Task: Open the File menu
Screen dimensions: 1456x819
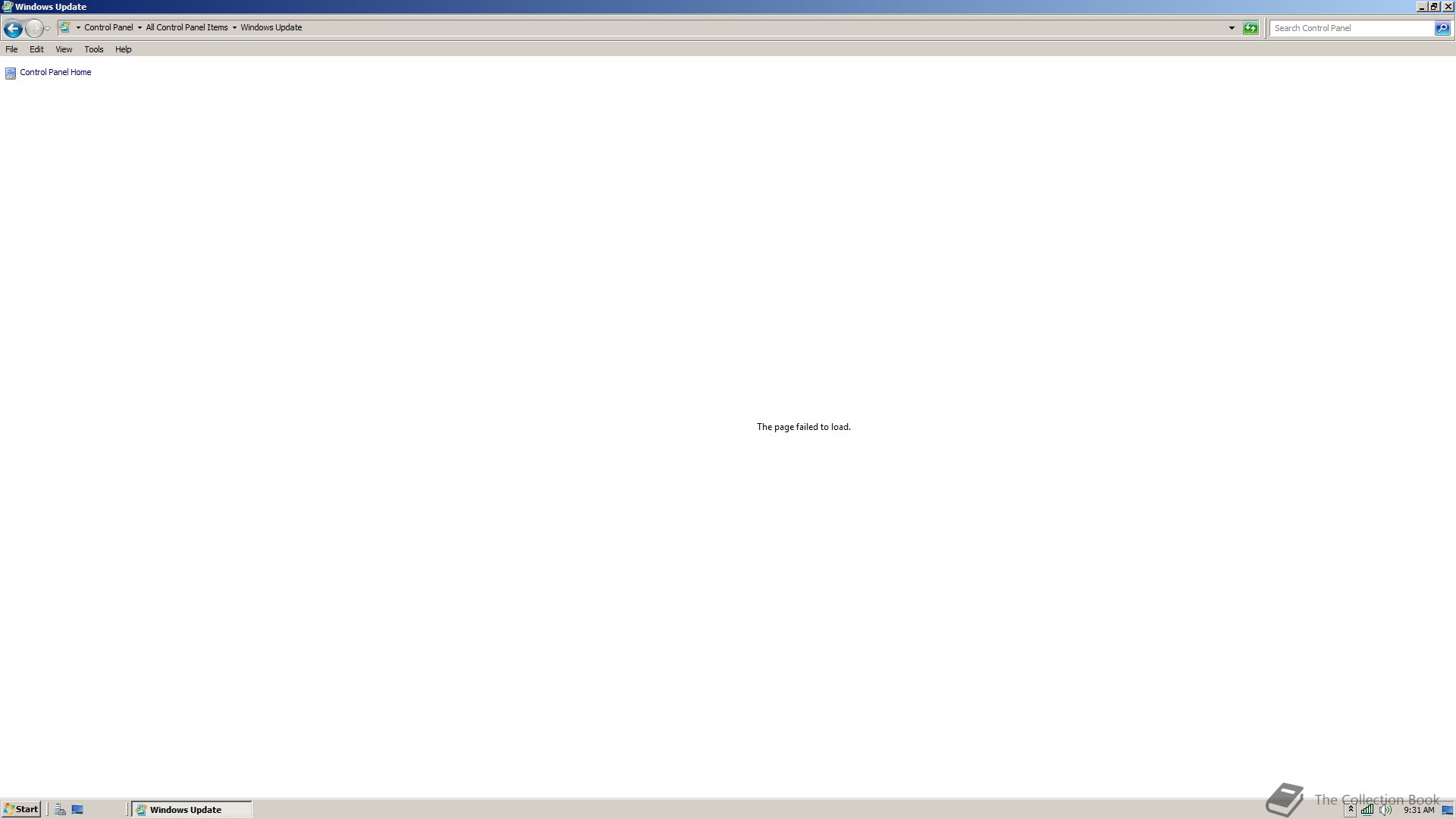Action: tap(11, 49)
